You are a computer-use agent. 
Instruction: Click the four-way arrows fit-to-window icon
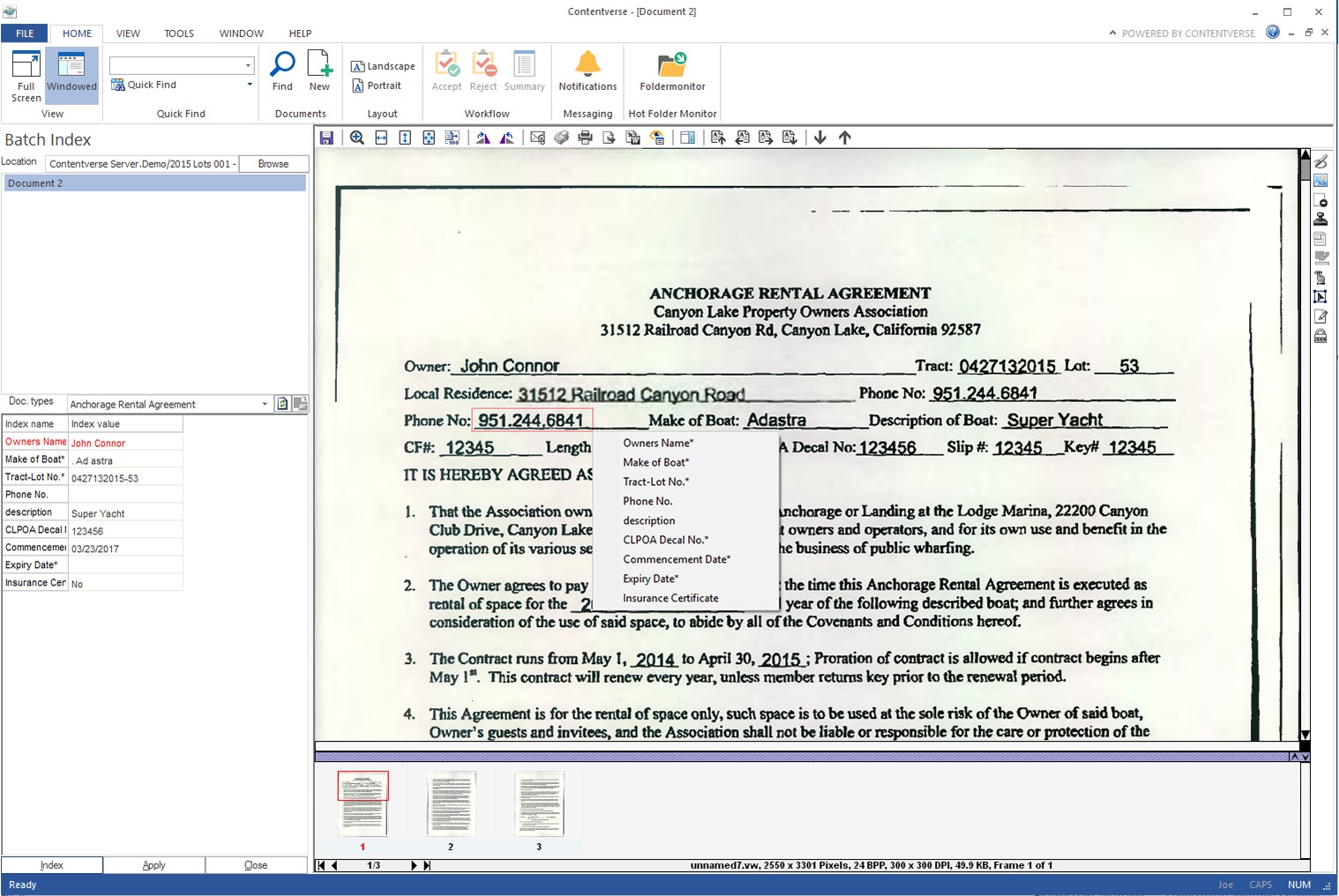pyautogui.click(x=429, y=138)
